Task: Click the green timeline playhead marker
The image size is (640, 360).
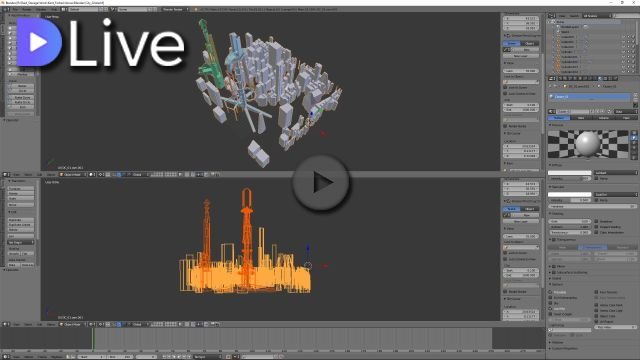Action: pos(93,339)
